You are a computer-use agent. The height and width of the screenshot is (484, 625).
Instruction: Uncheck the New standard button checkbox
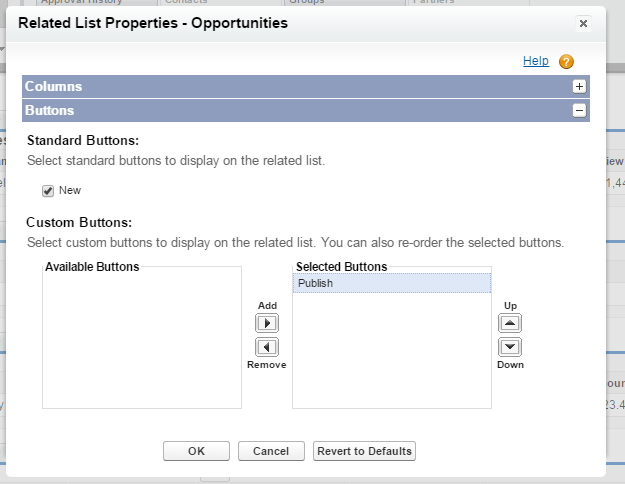pos(47,190)
